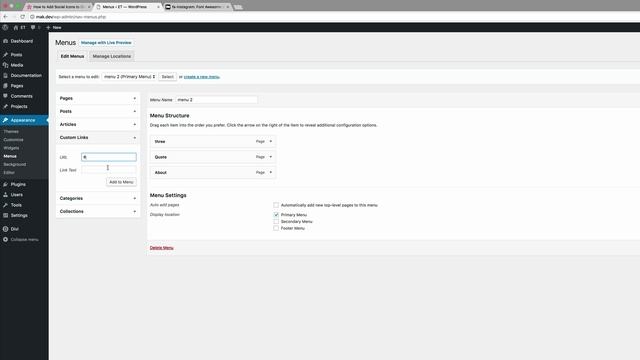The width and height of the screenshot is (640, 360).
Task: Expand the About menu item options
Action: point(271,172)
